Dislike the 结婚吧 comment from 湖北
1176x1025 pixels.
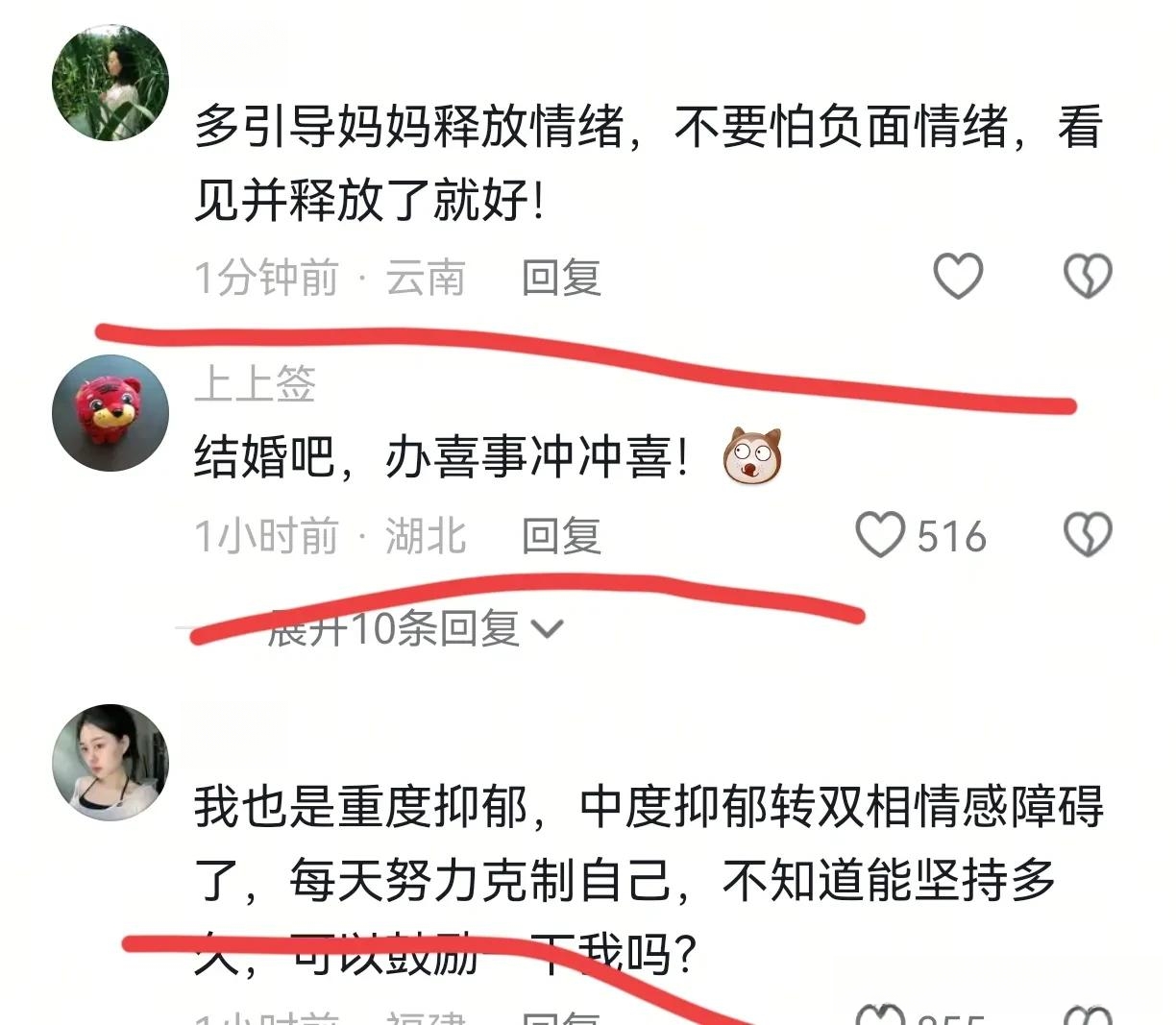(1088, 535)
